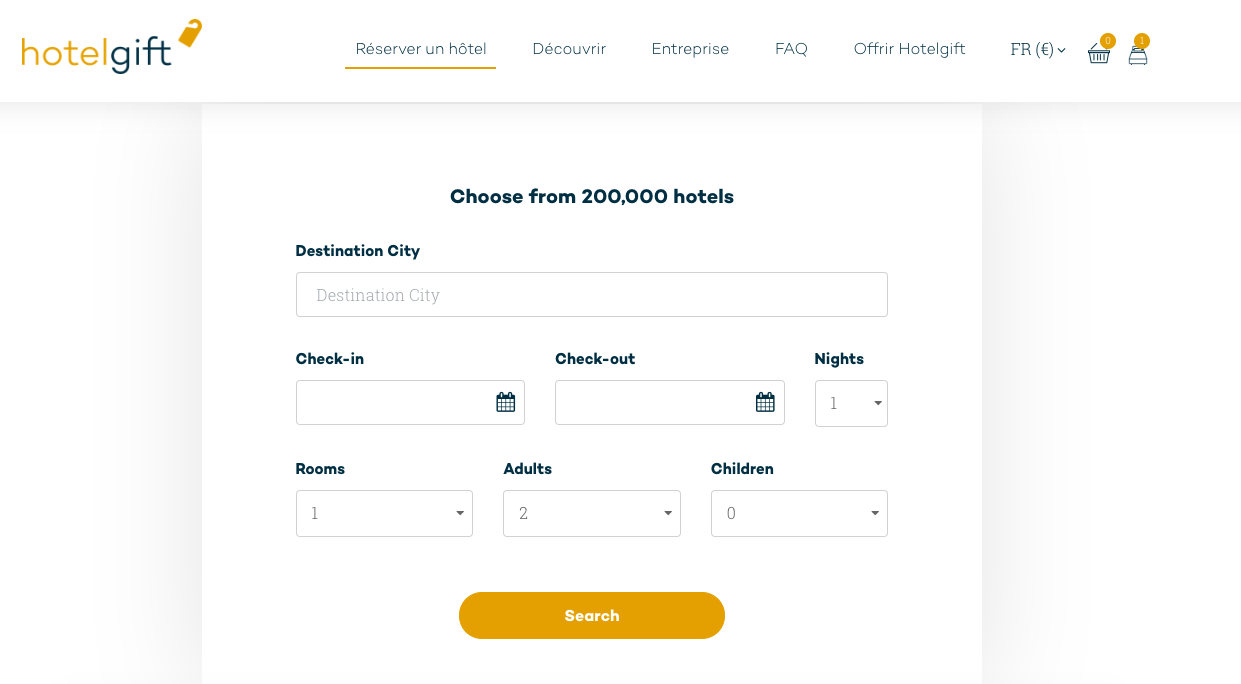Click the Offrir Hotelgift link
This screenshot has width=1241, height=684.
point(909,49)
